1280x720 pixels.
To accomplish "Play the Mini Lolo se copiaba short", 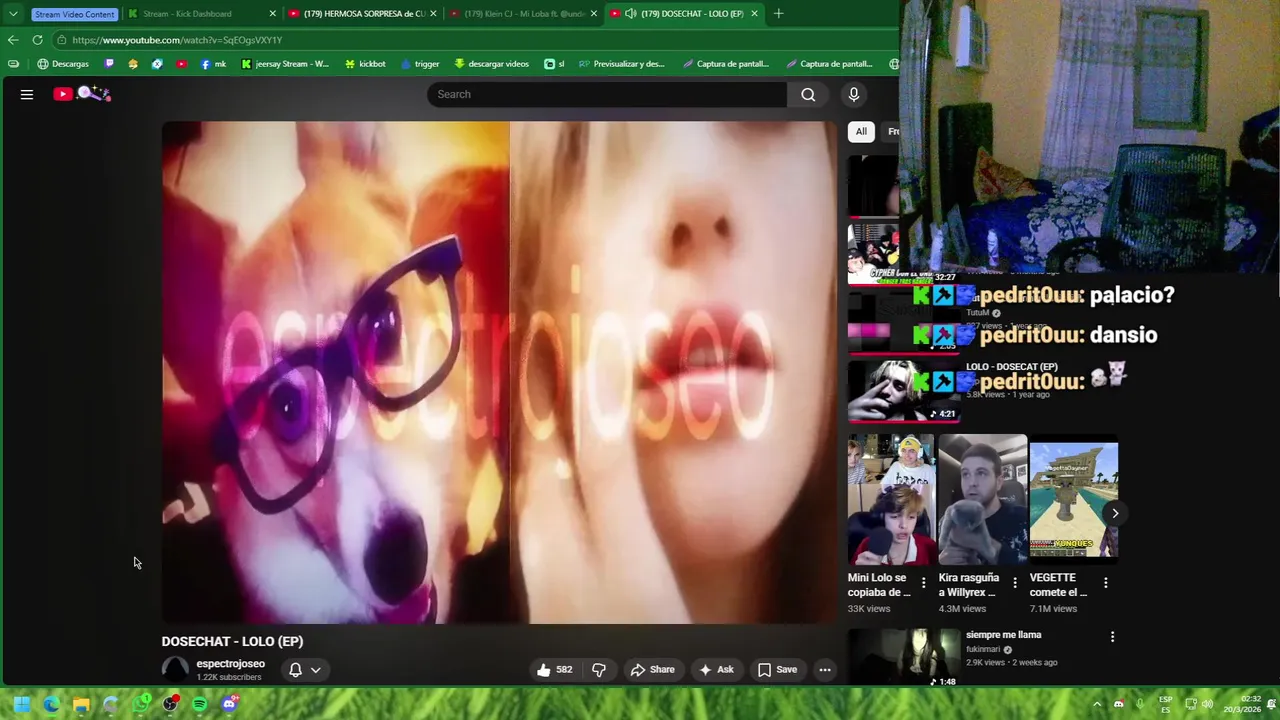I will click(x=891, y=499).
